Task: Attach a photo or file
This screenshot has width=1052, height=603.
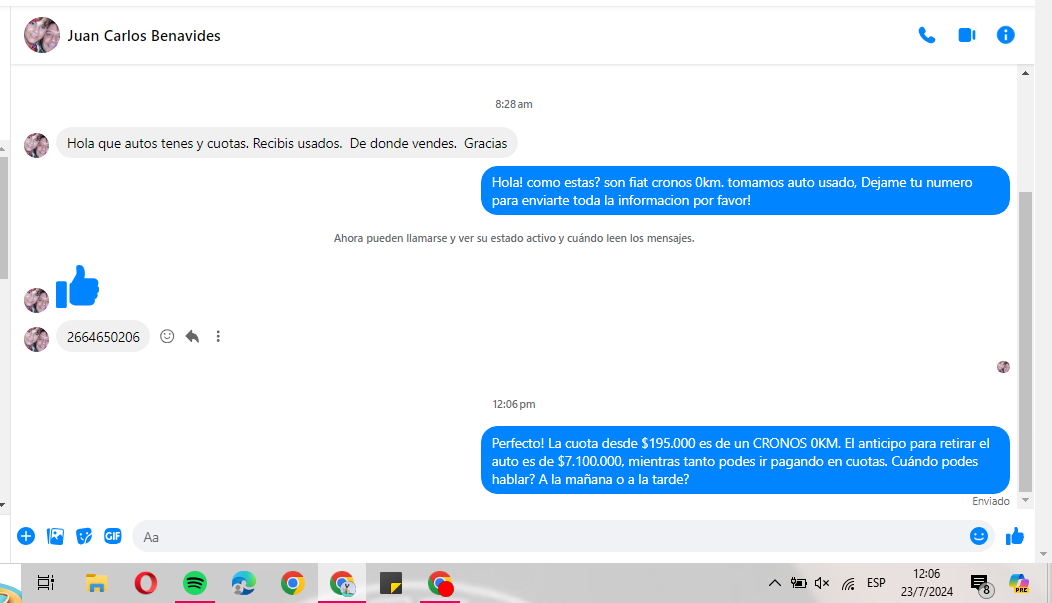Action: 55,536
